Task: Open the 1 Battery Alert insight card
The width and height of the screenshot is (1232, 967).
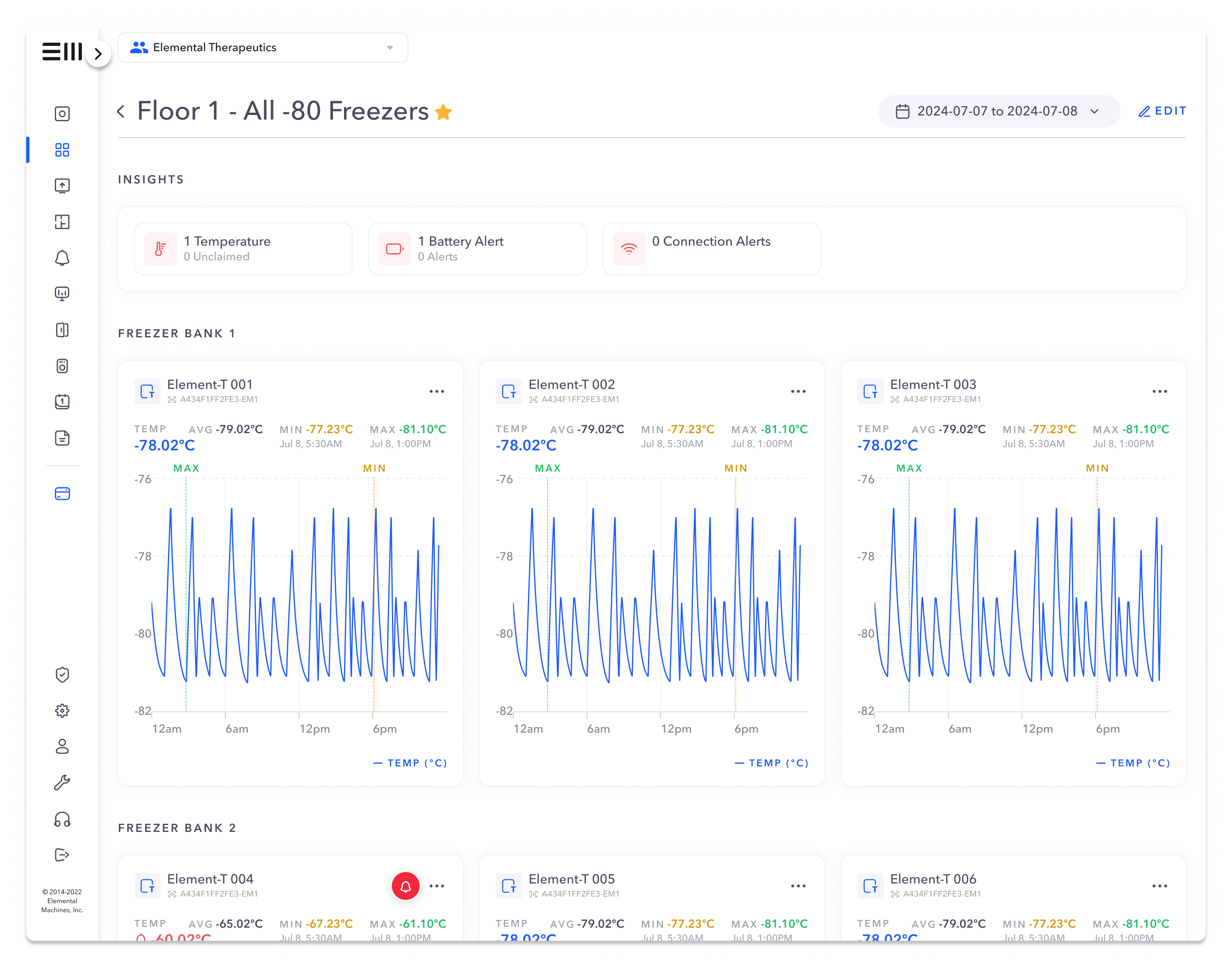Action: (x=477, y=249)
